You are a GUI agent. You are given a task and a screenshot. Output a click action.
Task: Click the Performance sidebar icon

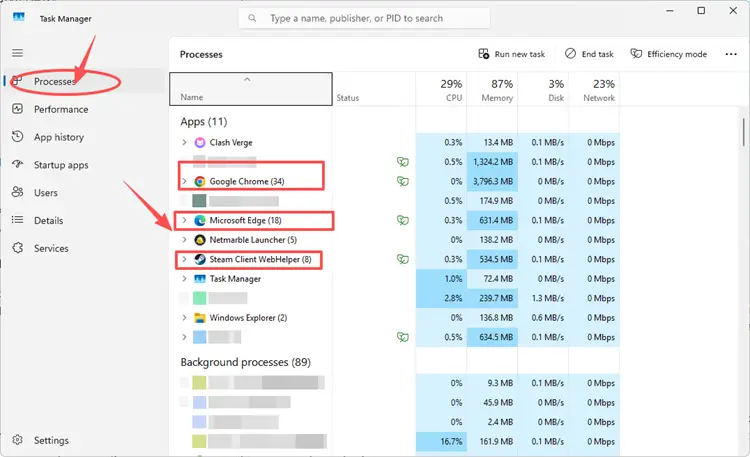coord(18,109)
